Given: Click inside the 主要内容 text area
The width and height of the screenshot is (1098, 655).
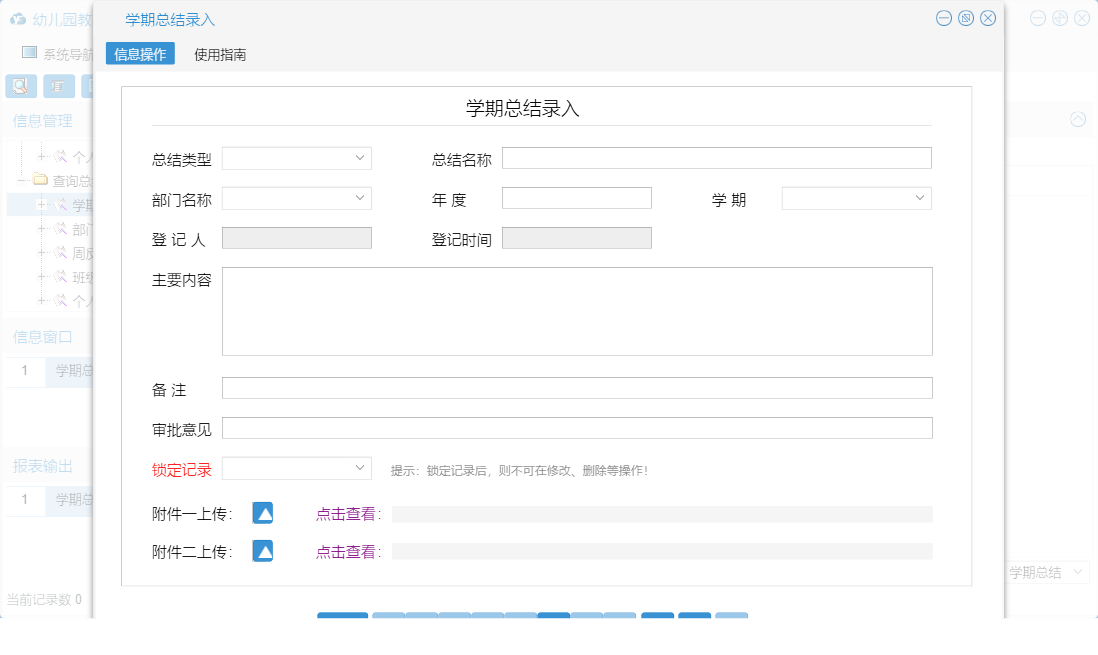Looking at the screenshot, I should click(x=577, y=310).
